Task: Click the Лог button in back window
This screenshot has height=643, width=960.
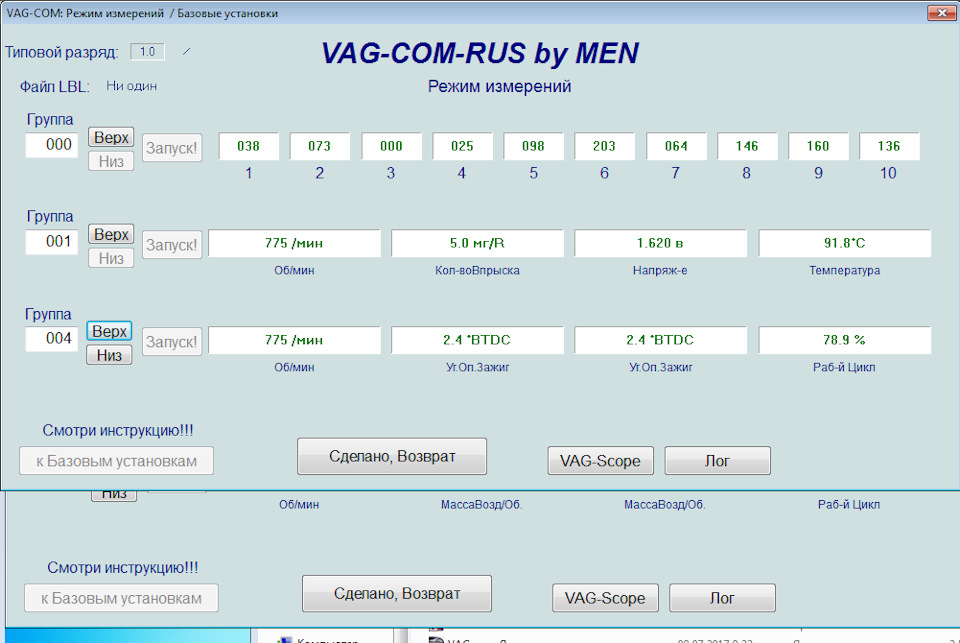Action: point(722,598)
